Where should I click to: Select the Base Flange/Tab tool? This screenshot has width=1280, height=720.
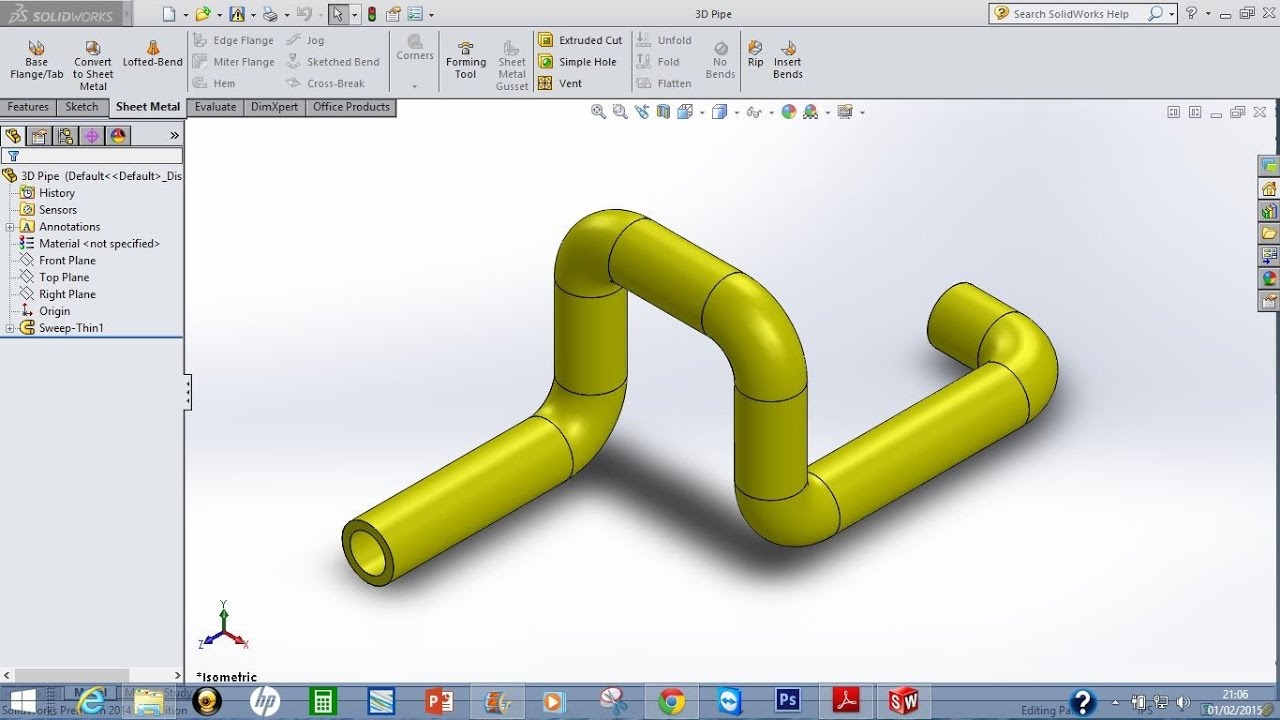[x=37, y=60]
